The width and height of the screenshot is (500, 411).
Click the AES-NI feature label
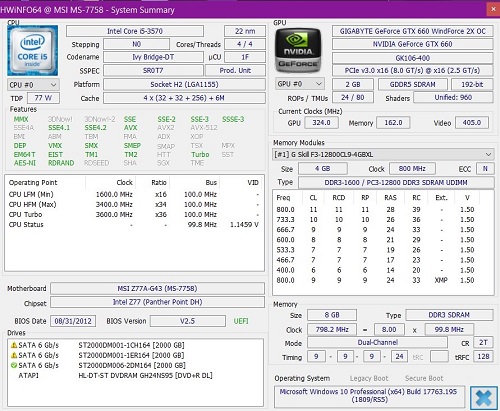[25, 163]
